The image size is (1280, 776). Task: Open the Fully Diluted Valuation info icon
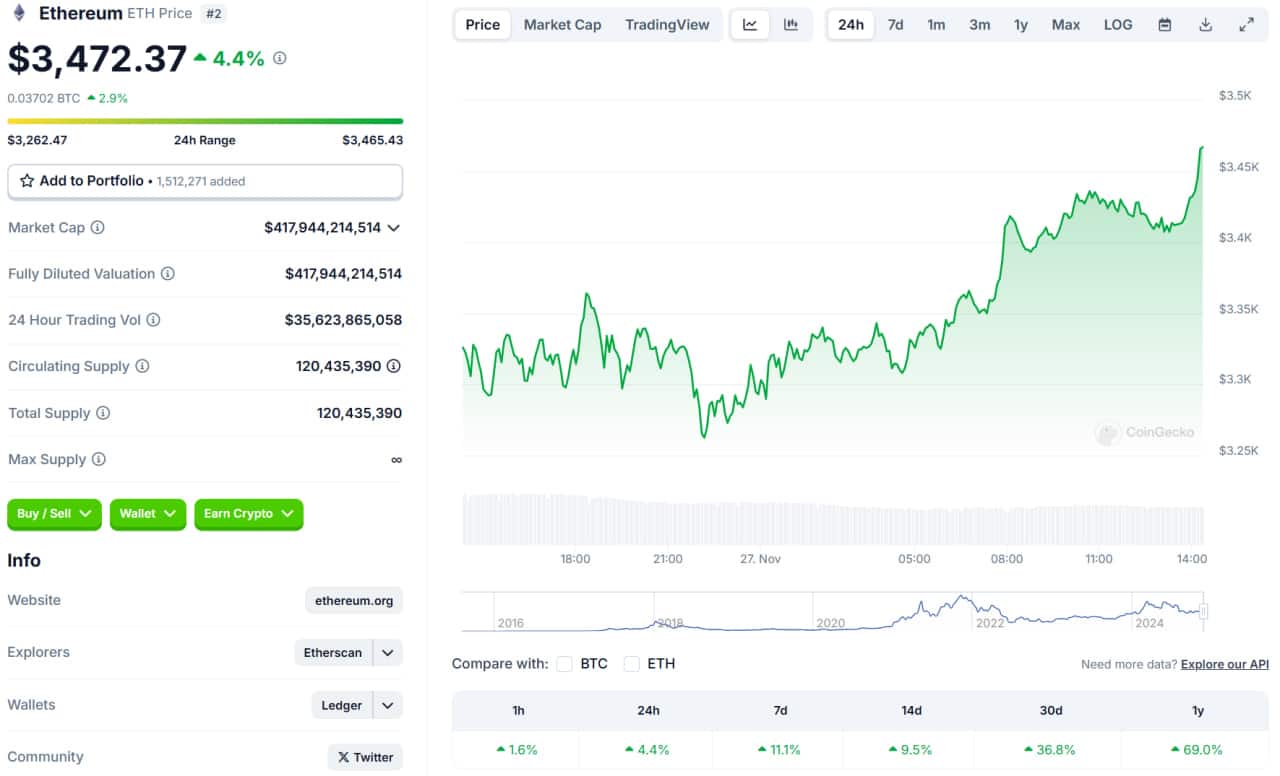pyautogui.click(x=168, y=274)
